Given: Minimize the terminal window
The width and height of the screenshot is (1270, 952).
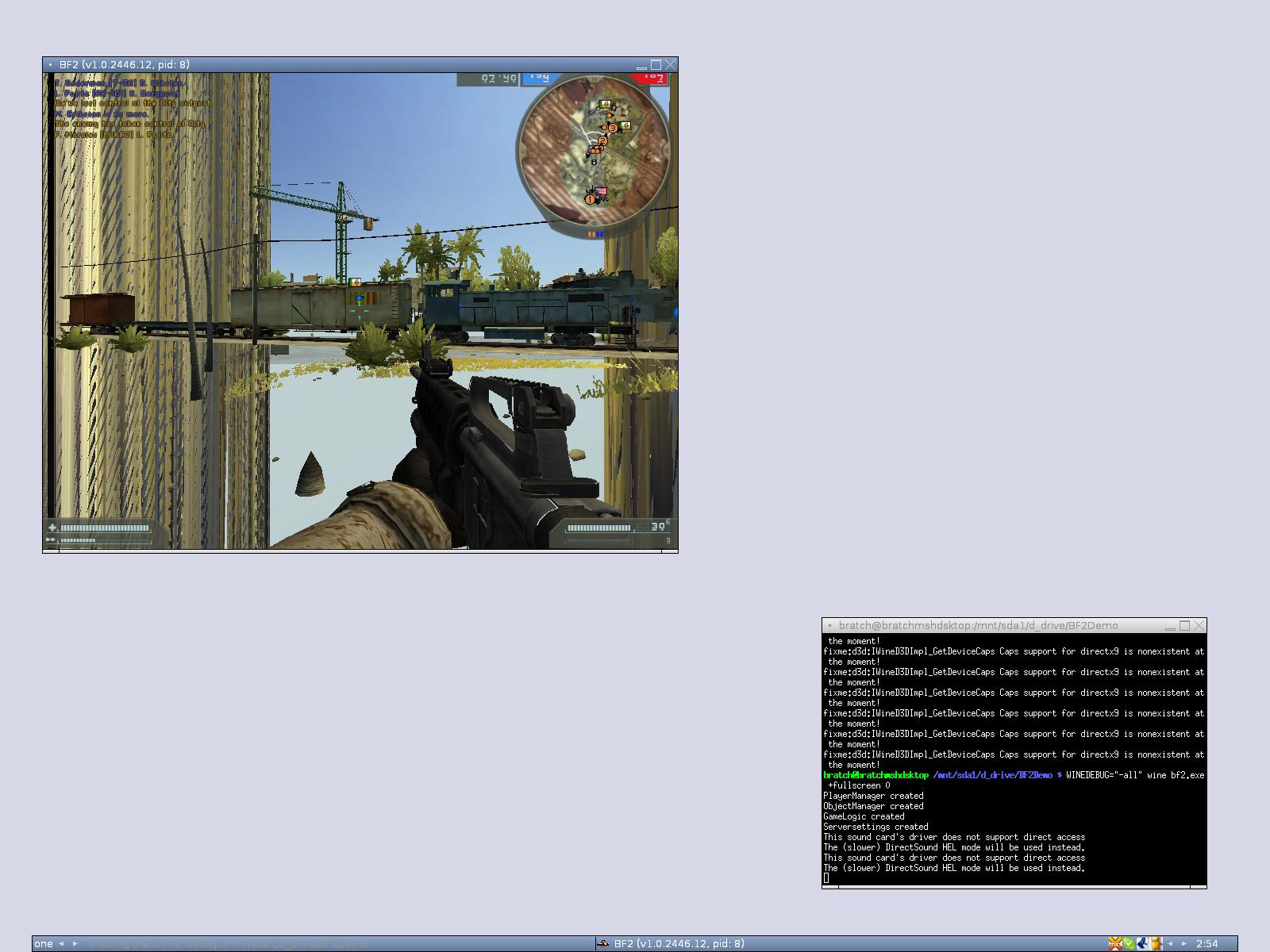Looking at the screenshot, I should click(1170, 626).
